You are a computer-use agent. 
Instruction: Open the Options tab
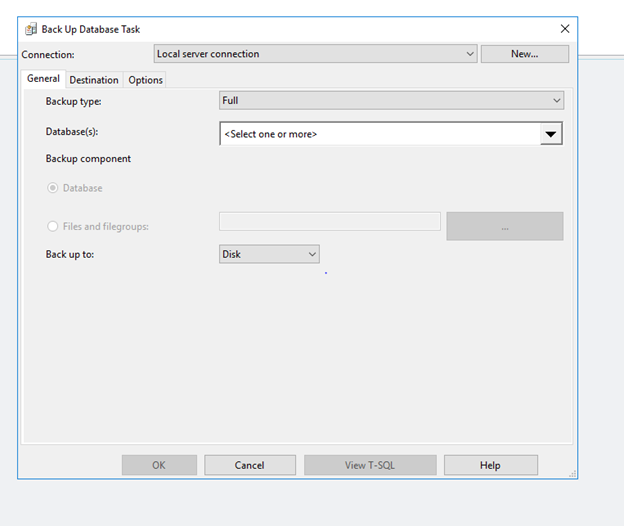pyautogui.click(x=145, y=80)
